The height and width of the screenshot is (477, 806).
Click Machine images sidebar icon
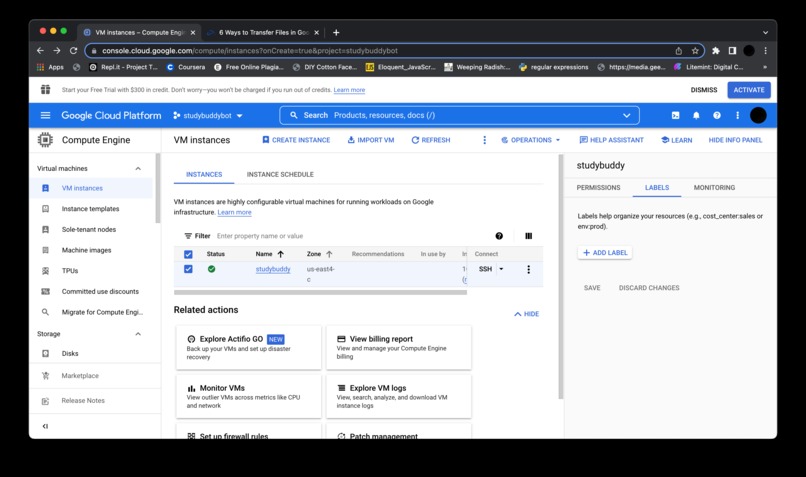click(45, 250)
